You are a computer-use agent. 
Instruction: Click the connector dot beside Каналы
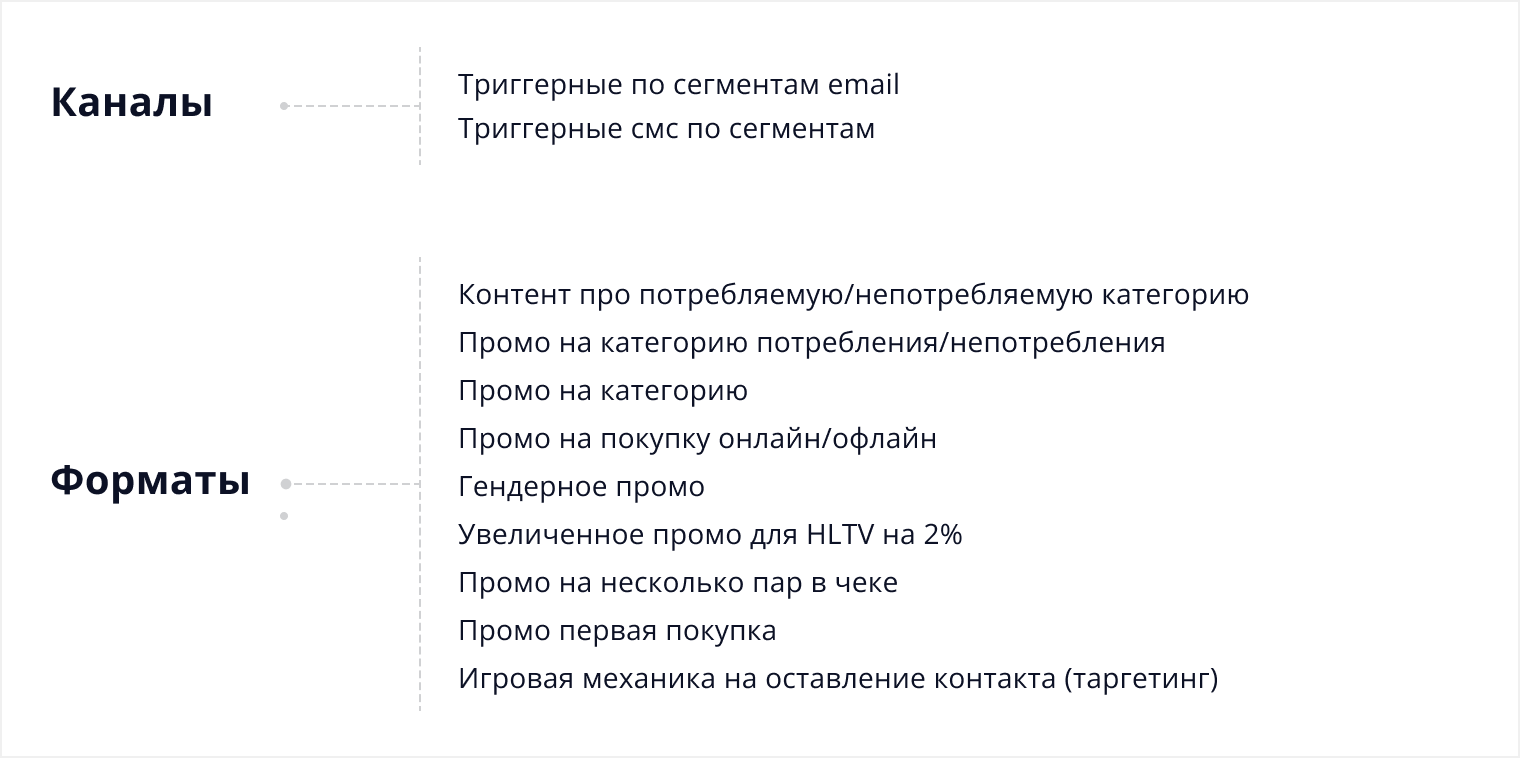284,105
